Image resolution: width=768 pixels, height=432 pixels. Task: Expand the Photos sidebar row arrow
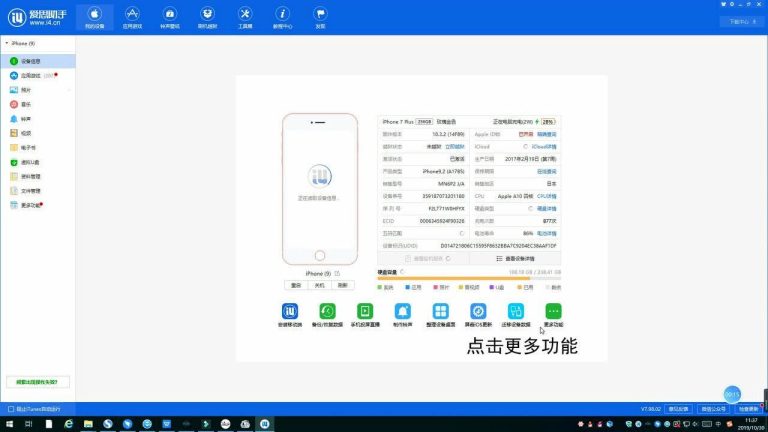click(69, 90)
